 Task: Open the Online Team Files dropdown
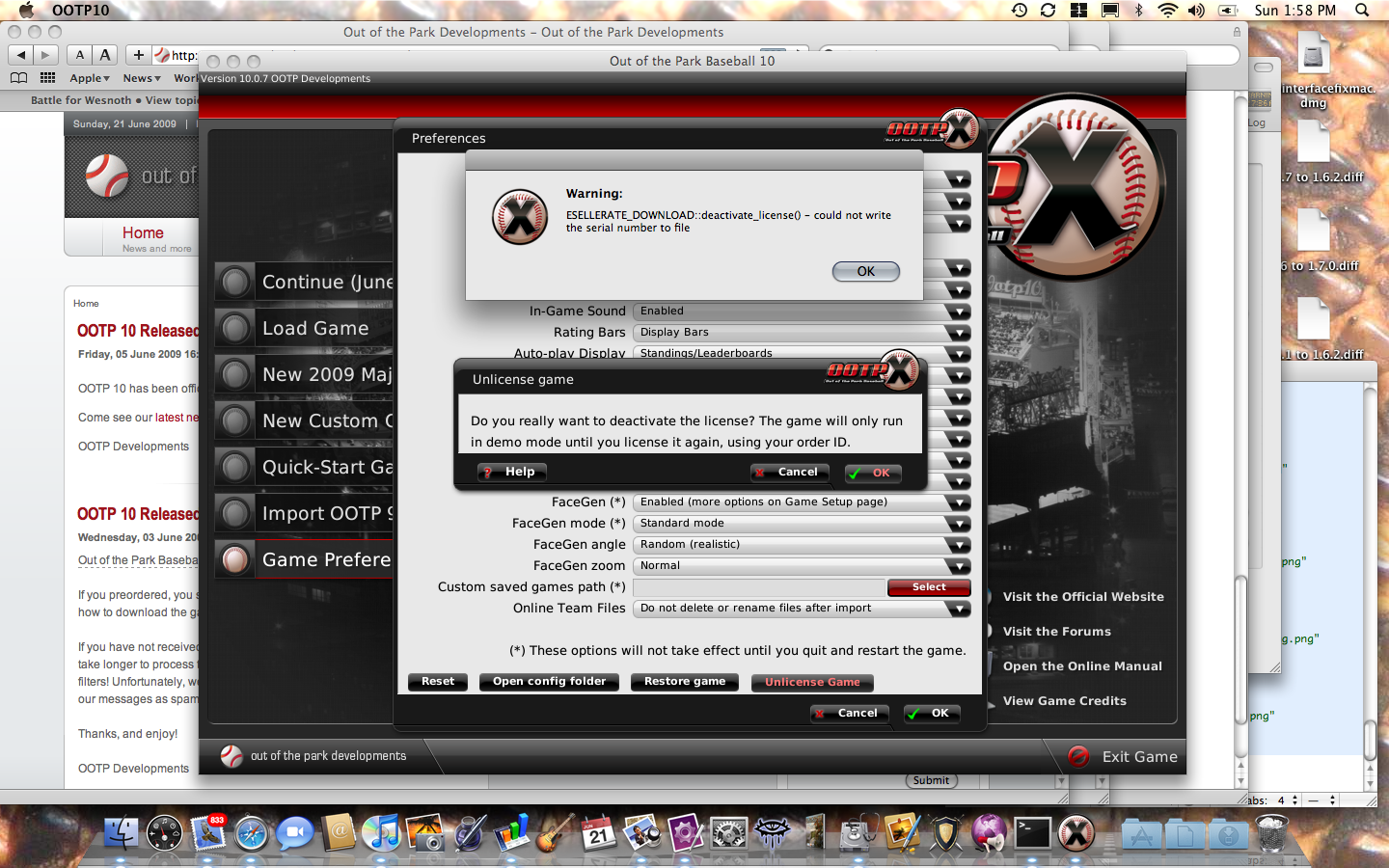pyautogui.click(x=802, y=609)
